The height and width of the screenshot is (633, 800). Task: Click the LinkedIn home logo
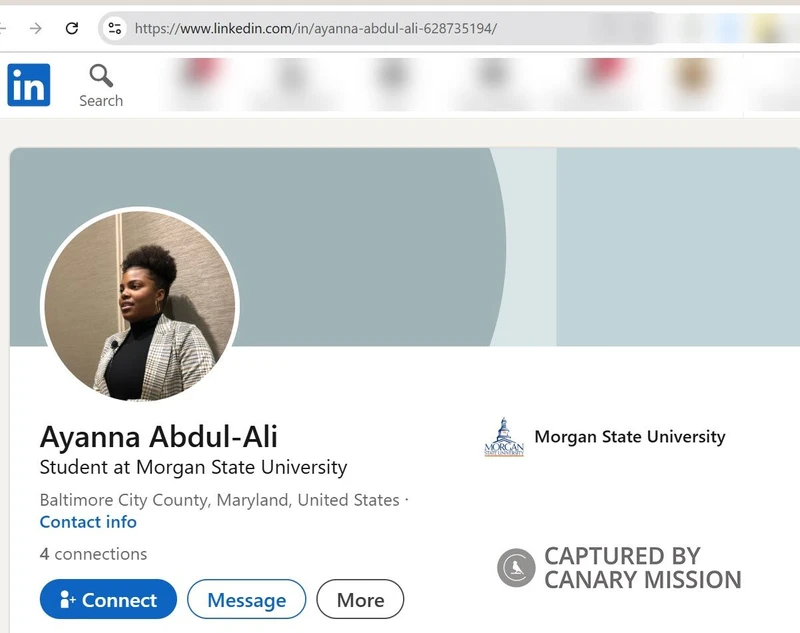click(29, 85)
